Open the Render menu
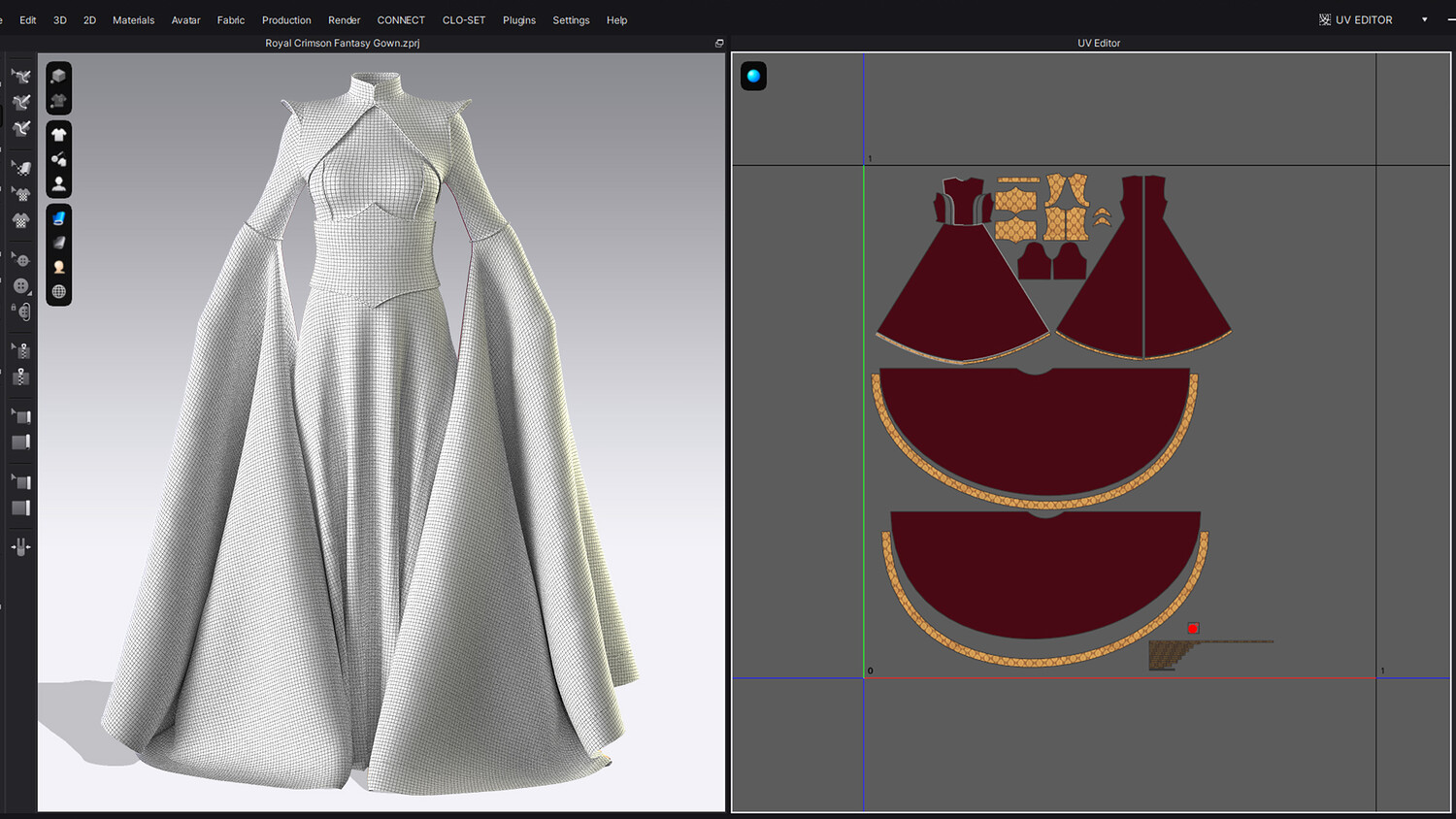The height and width of the screenshot is (819, 1456). click(x=345, y=20)
